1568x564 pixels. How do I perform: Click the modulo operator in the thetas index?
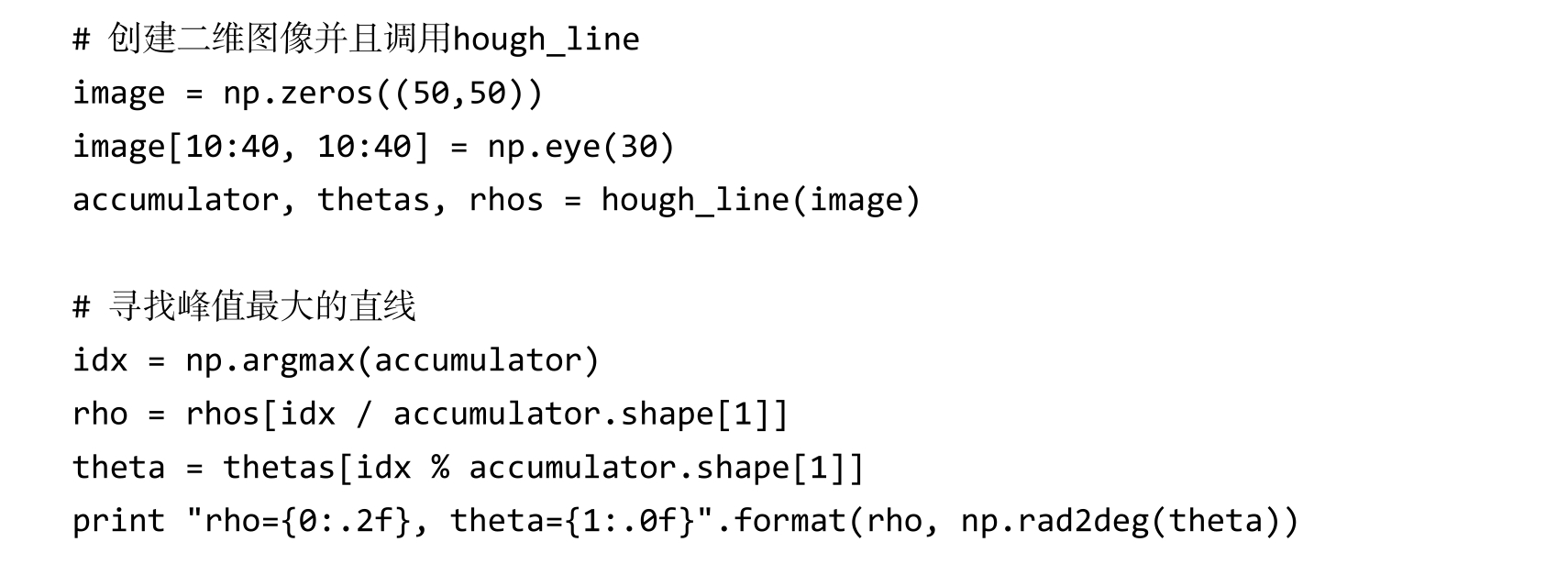tap(440, 468)
